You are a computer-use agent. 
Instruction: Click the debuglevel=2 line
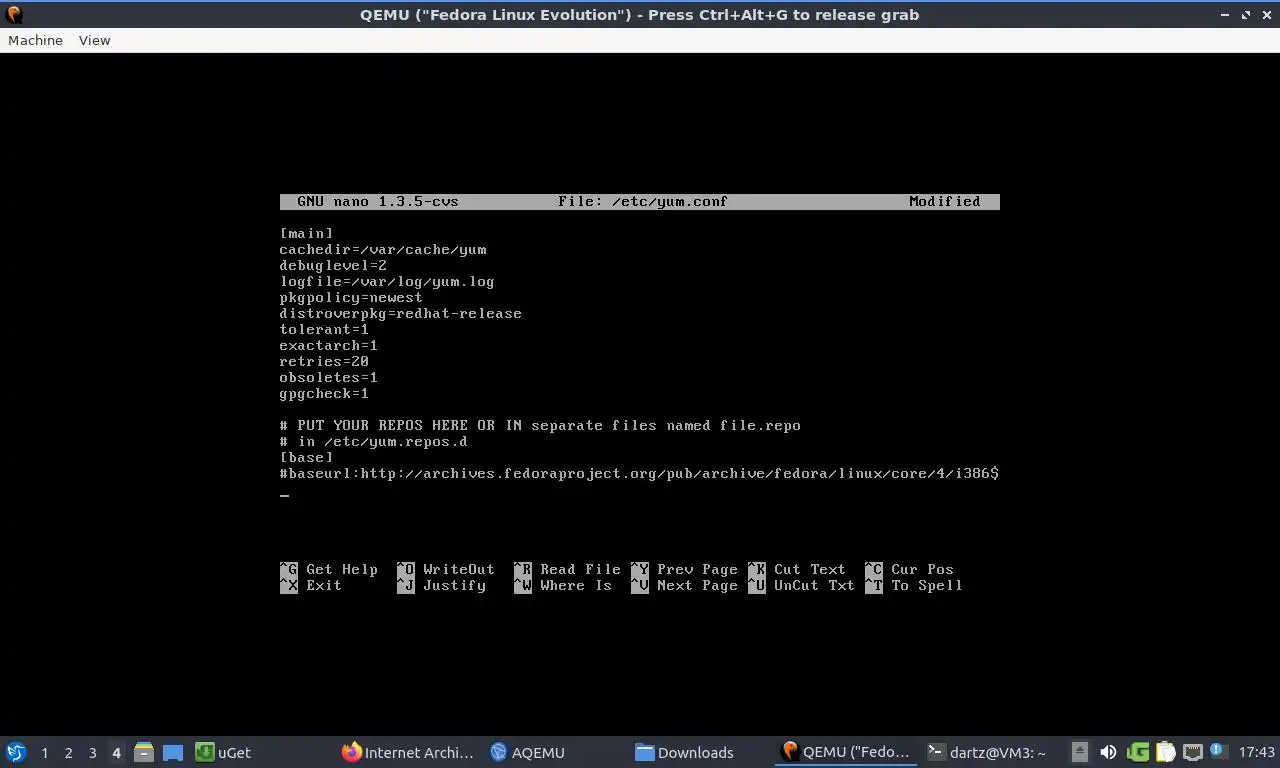[333, 265]
